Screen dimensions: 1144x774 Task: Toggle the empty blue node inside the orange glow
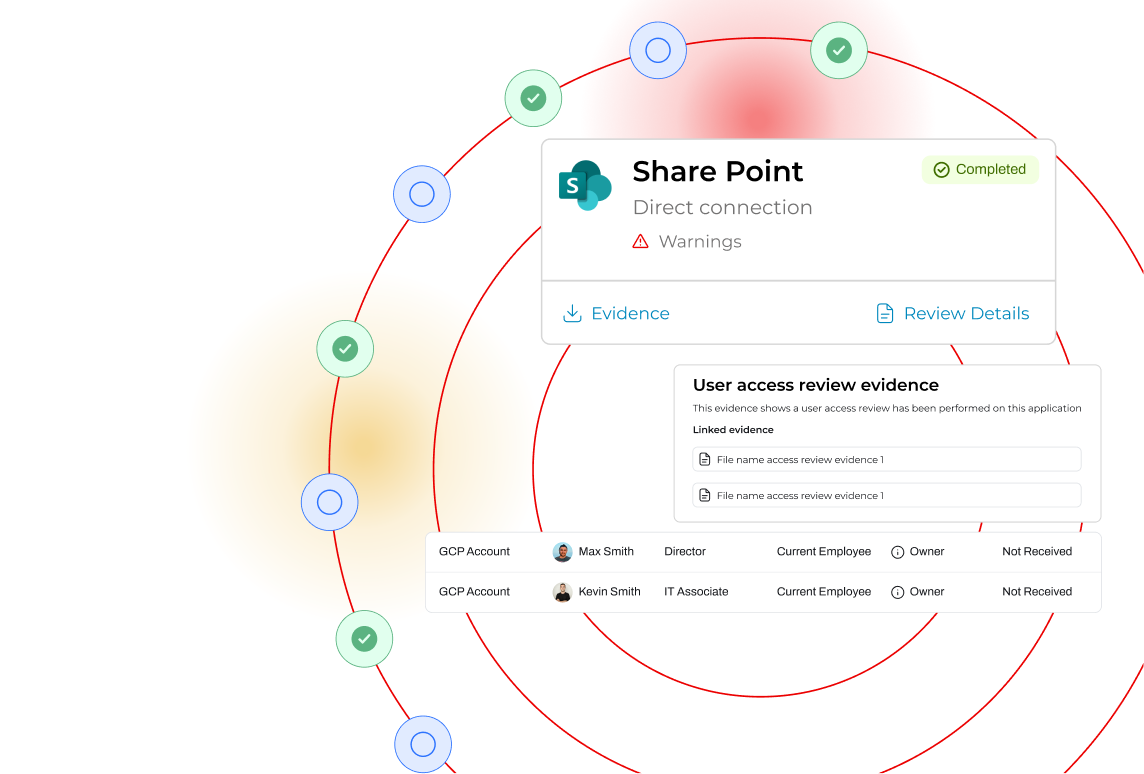pyautogui.click(x=330, y=502)
